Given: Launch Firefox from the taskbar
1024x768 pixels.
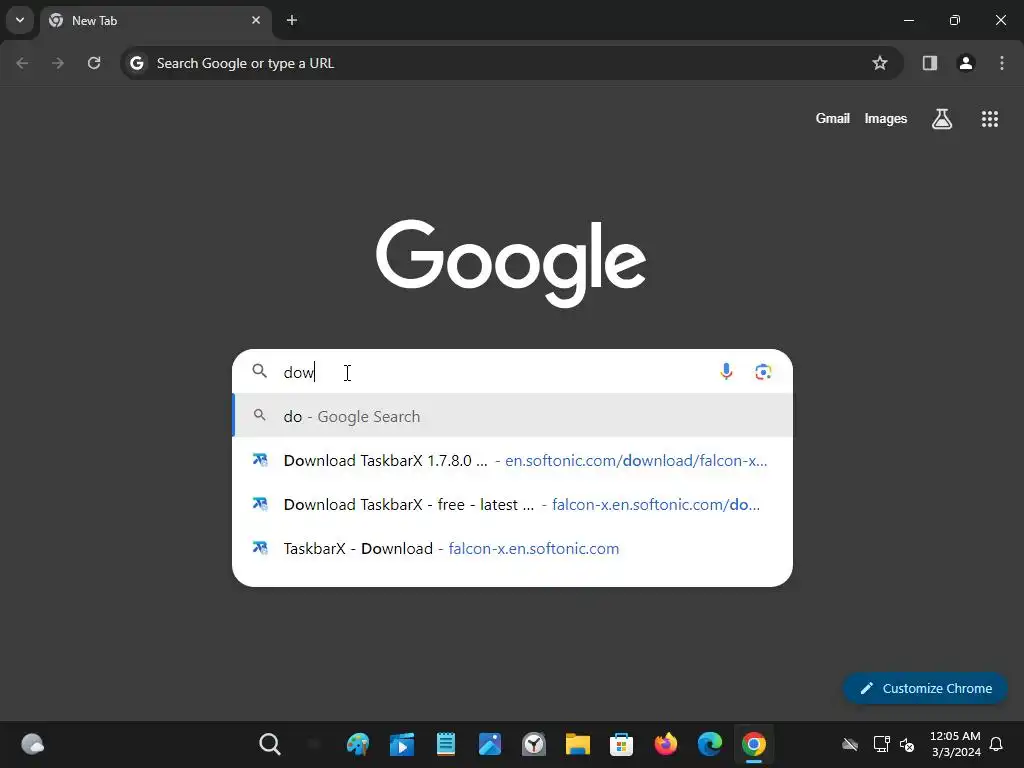Looking at the screenshot, I should (665, 744).
